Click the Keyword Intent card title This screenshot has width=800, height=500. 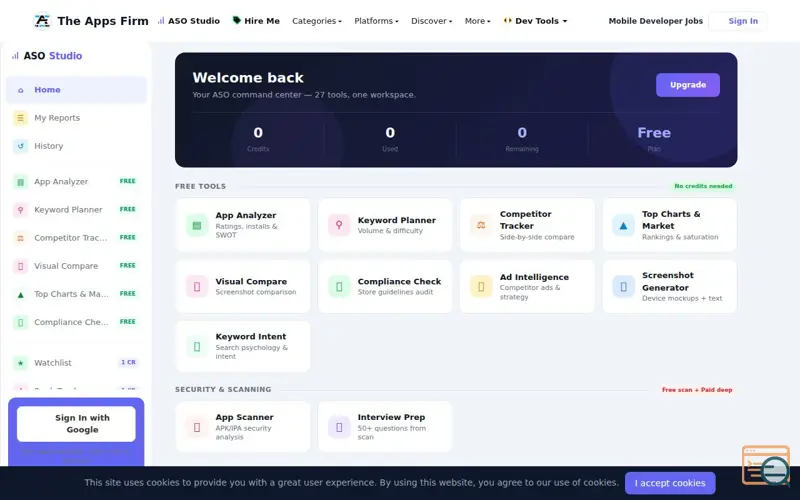point(251,336)
